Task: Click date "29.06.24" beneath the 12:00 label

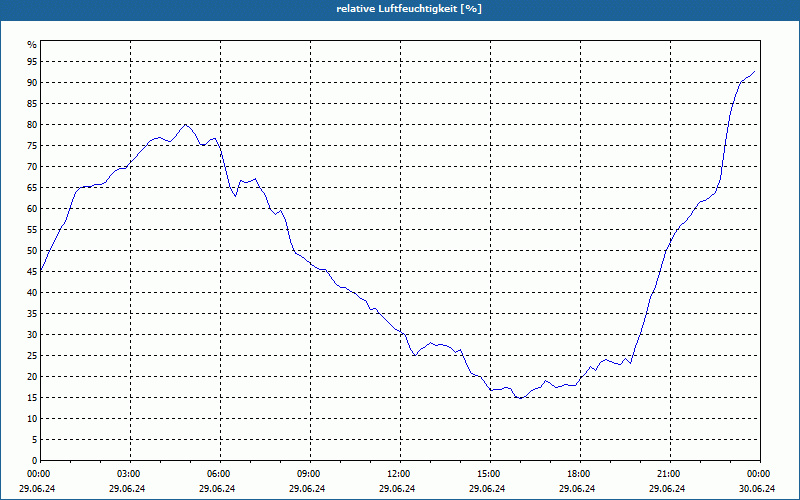Action: coord(397,489)
